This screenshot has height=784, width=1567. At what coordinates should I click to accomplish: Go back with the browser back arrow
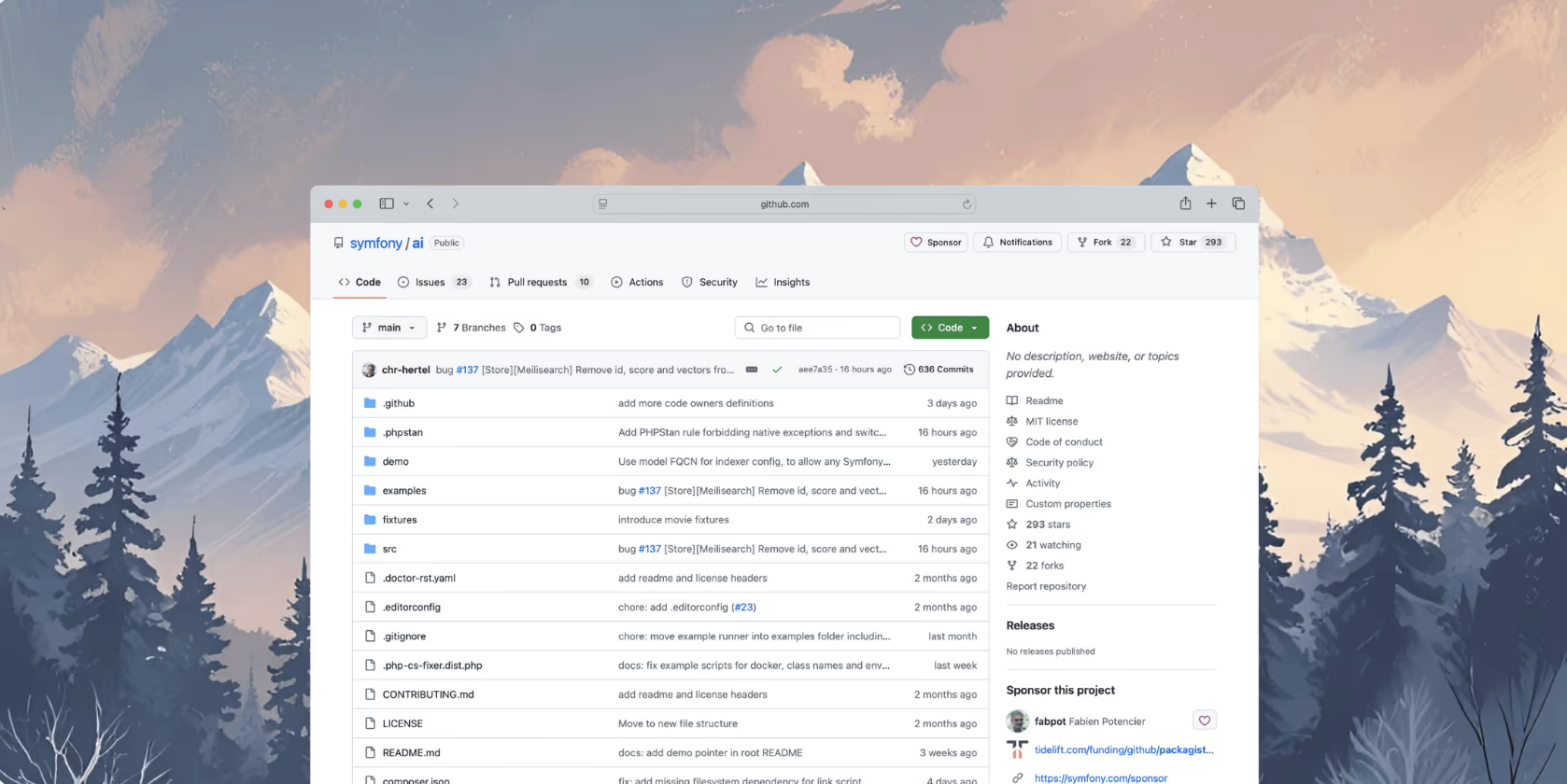point(431,203)
